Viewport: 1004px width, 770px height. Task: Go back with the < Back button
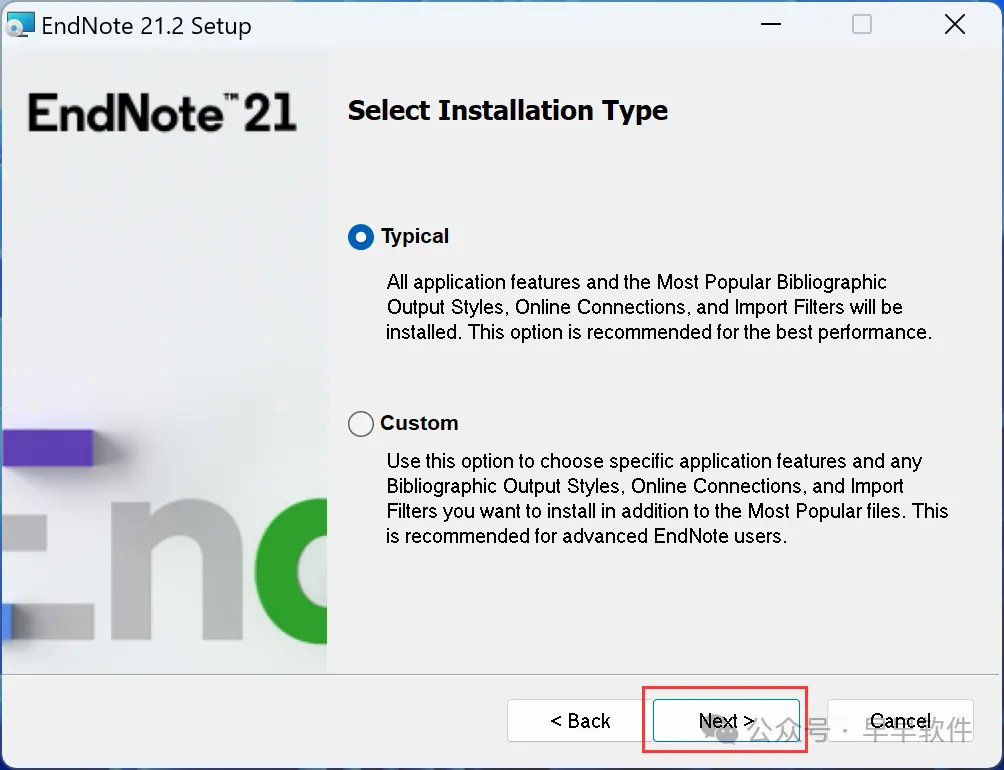[x=579, y=721]
